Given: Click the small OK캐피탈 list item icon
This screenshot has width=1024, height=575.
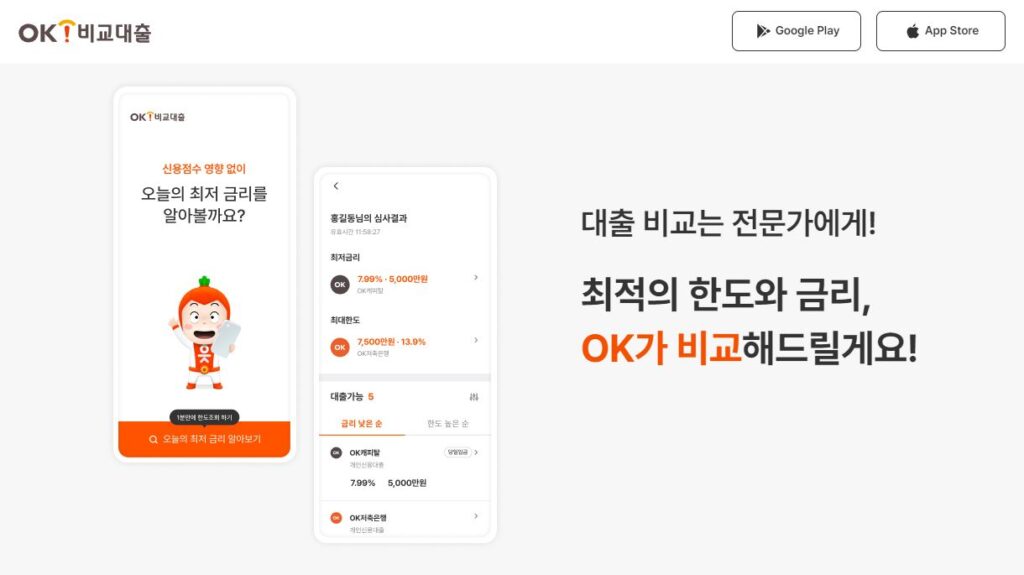Looking at the screenshot, I should click(336, 452).
